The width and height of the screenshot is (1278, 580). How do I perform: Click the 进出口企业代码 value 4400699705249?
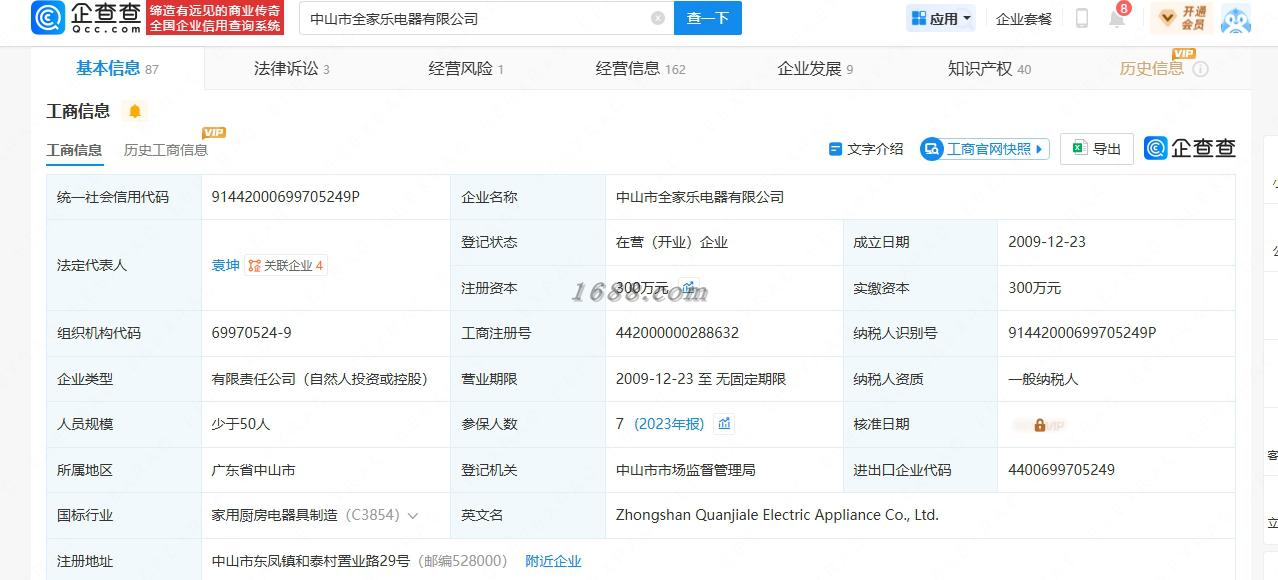(x=1061, y=470)
